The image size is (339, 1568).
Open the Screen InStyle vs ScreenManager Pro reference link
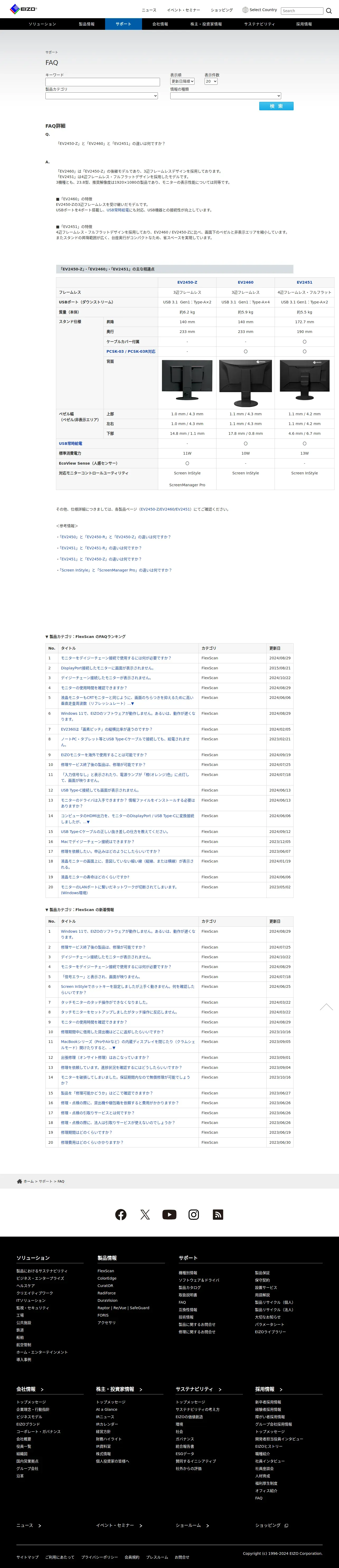pos(115,570)
